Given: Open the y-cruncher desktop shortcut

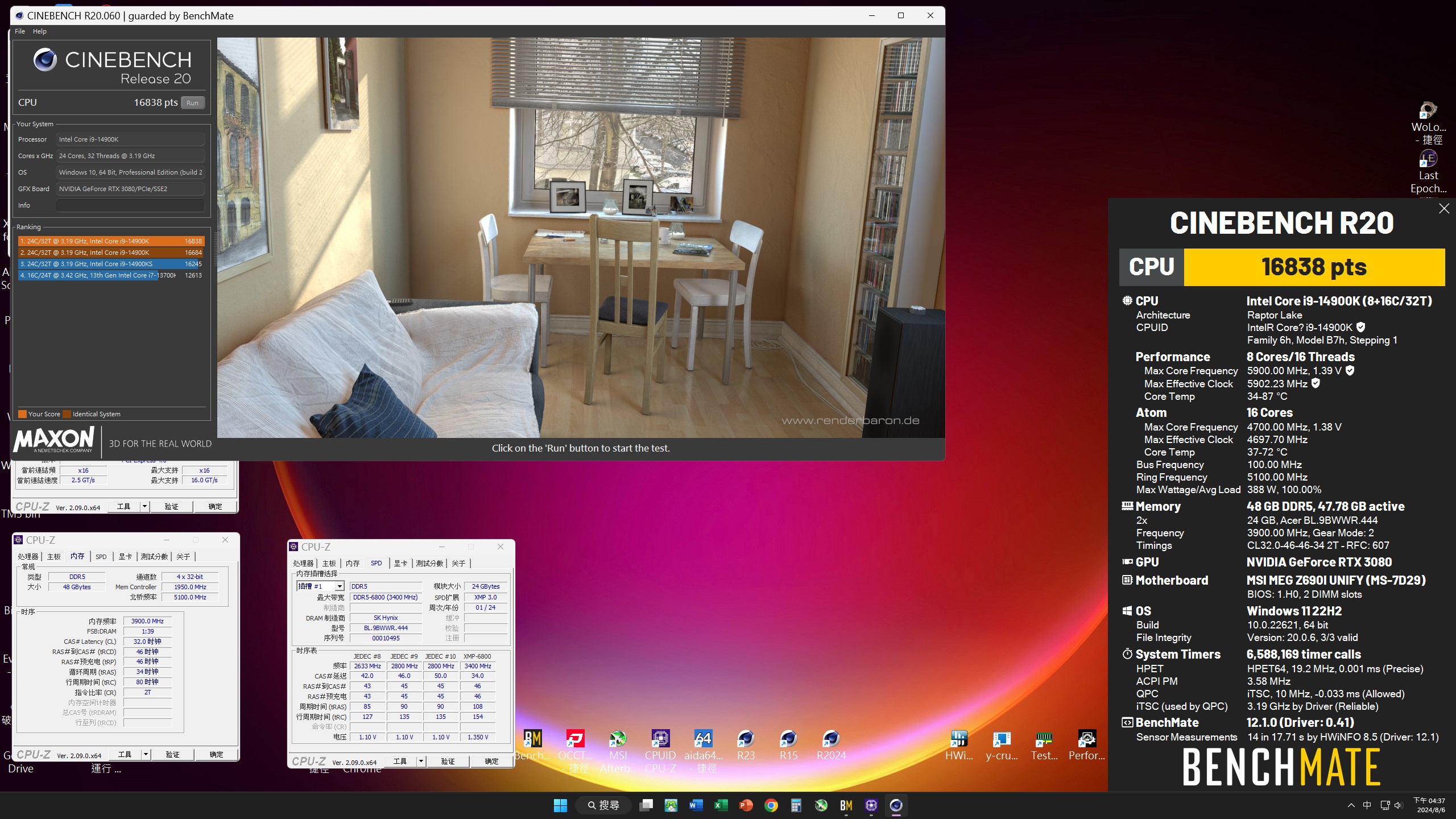Looking at the screenshot, I should tap(1002, 745).
